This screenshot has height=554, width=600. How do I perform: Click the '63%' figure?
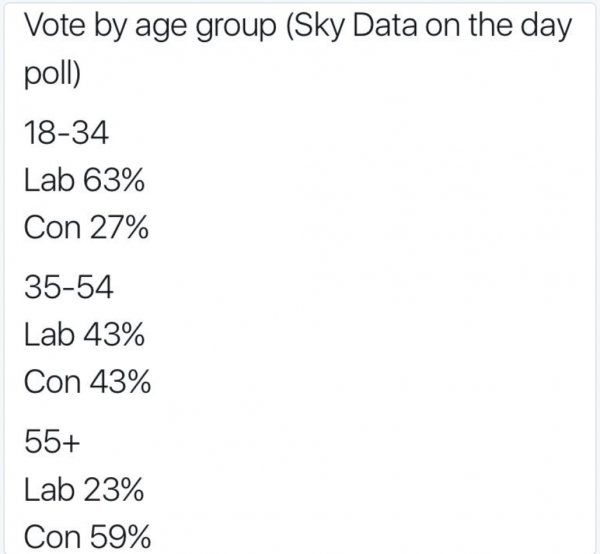[114, 180]
